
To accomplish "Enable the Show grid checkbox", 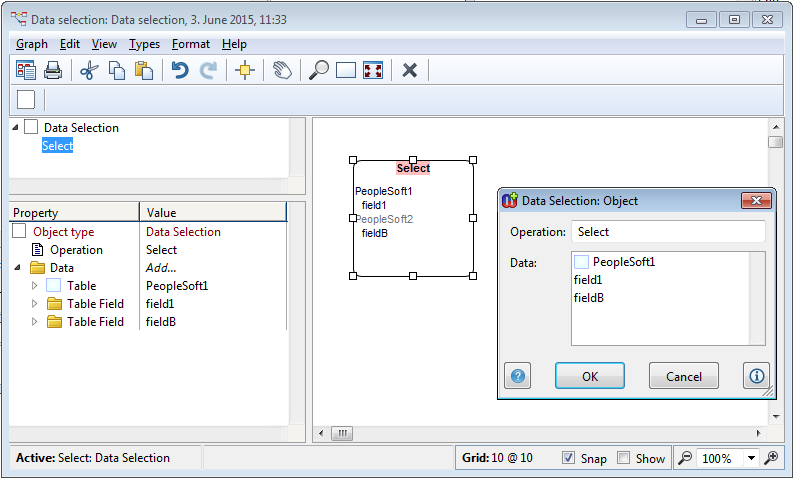I will (624, 458).
